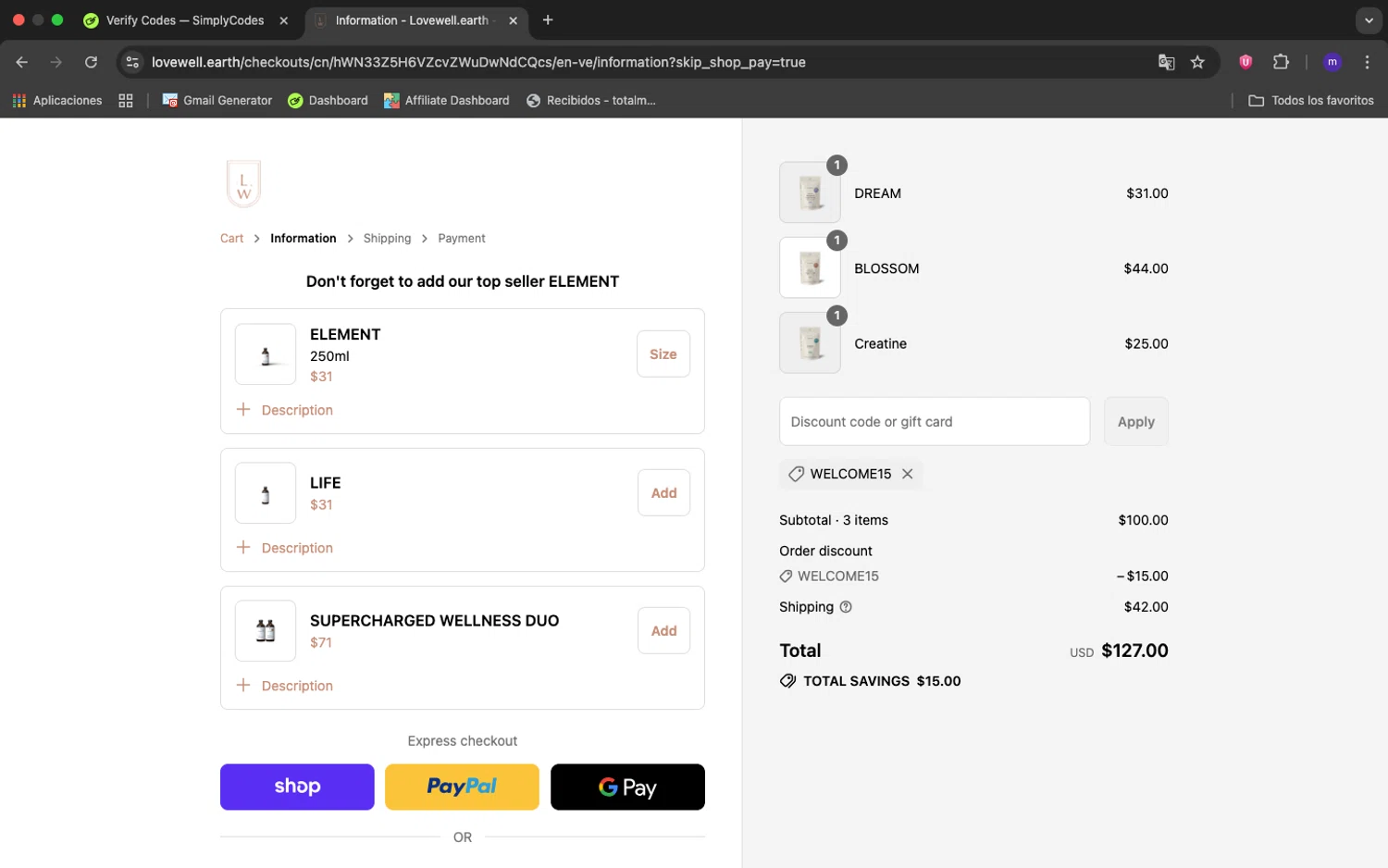The image size is (1388, 868).
Task: Open the Chrome three-dot menu
Action: (x=1367, y=62)
